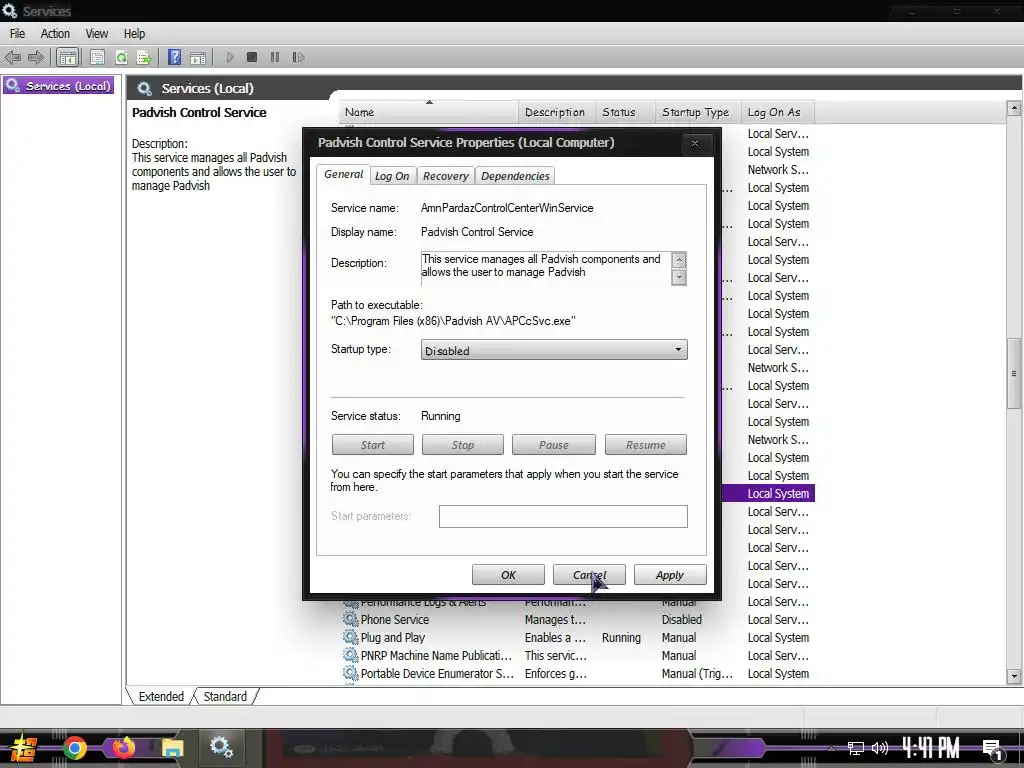
Task: Open the File menu
Action: click(x=18, y=33)
